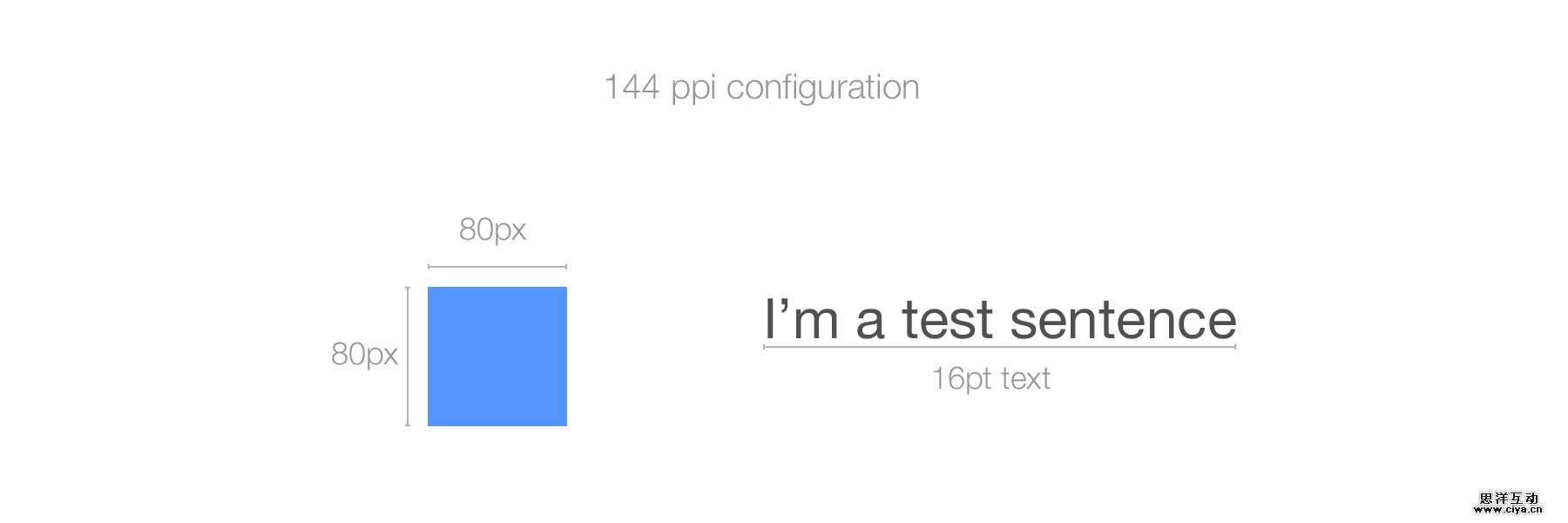The image size is (1568, 523).
Task: Click the word "configuration" in the heading
Action: pos(822,88)
